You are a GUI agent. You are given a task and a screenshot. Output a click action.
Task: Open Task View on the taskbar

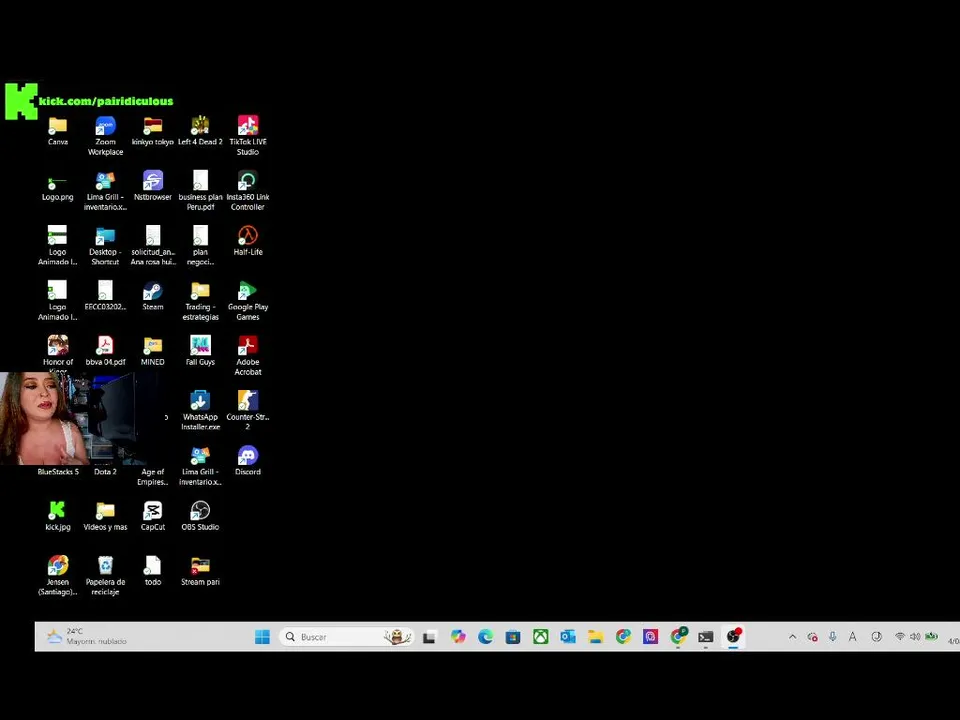pos(429,637)
